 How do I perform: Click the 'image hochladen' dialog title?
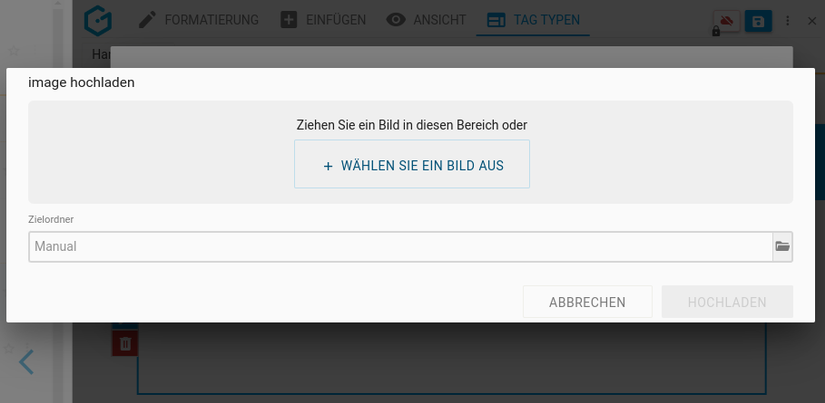pyautogui.click(x=82, y=83)
